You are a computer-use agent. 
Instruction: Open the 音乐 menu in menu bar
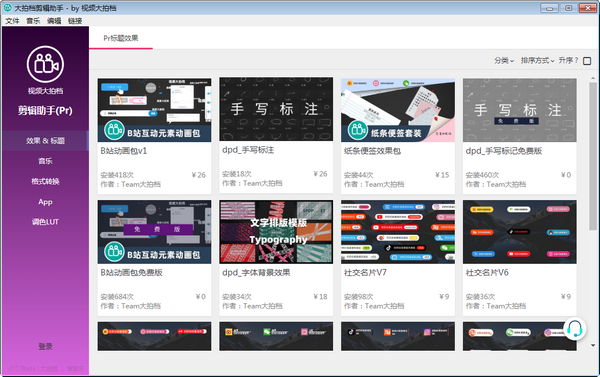point(33,21)
